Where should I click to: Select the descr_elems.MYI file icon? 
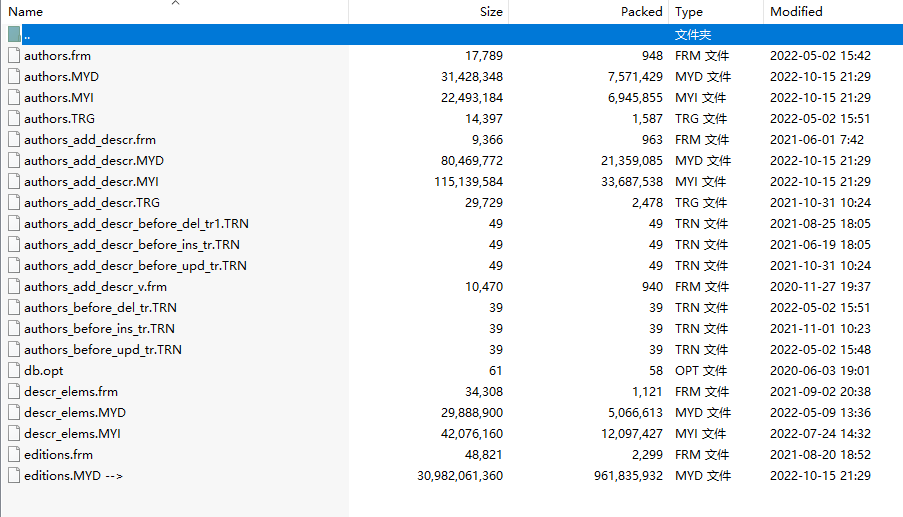14,434
